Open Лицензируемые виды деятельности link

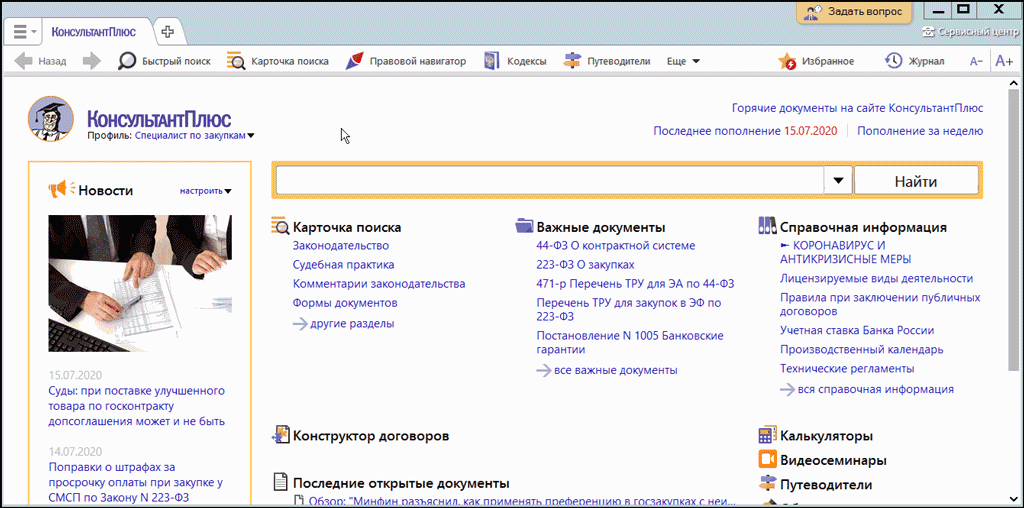click(x=876, y=278)
